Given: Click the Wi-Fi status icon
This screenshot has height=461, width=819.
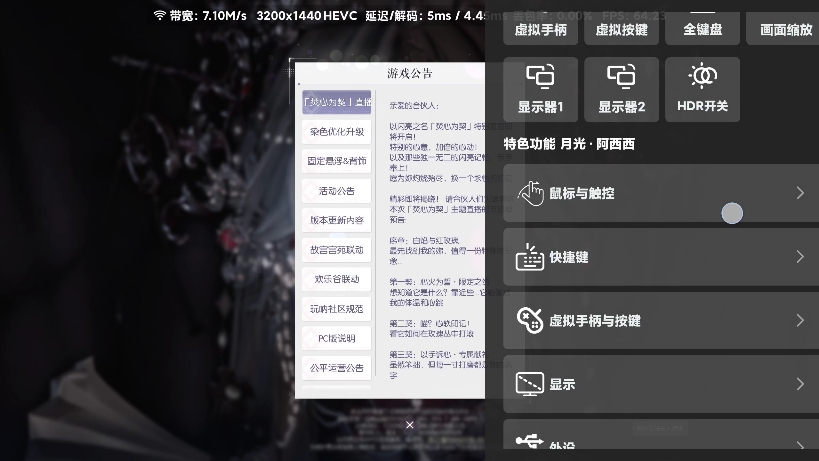Looking at the screenshot, I should 159,15.
